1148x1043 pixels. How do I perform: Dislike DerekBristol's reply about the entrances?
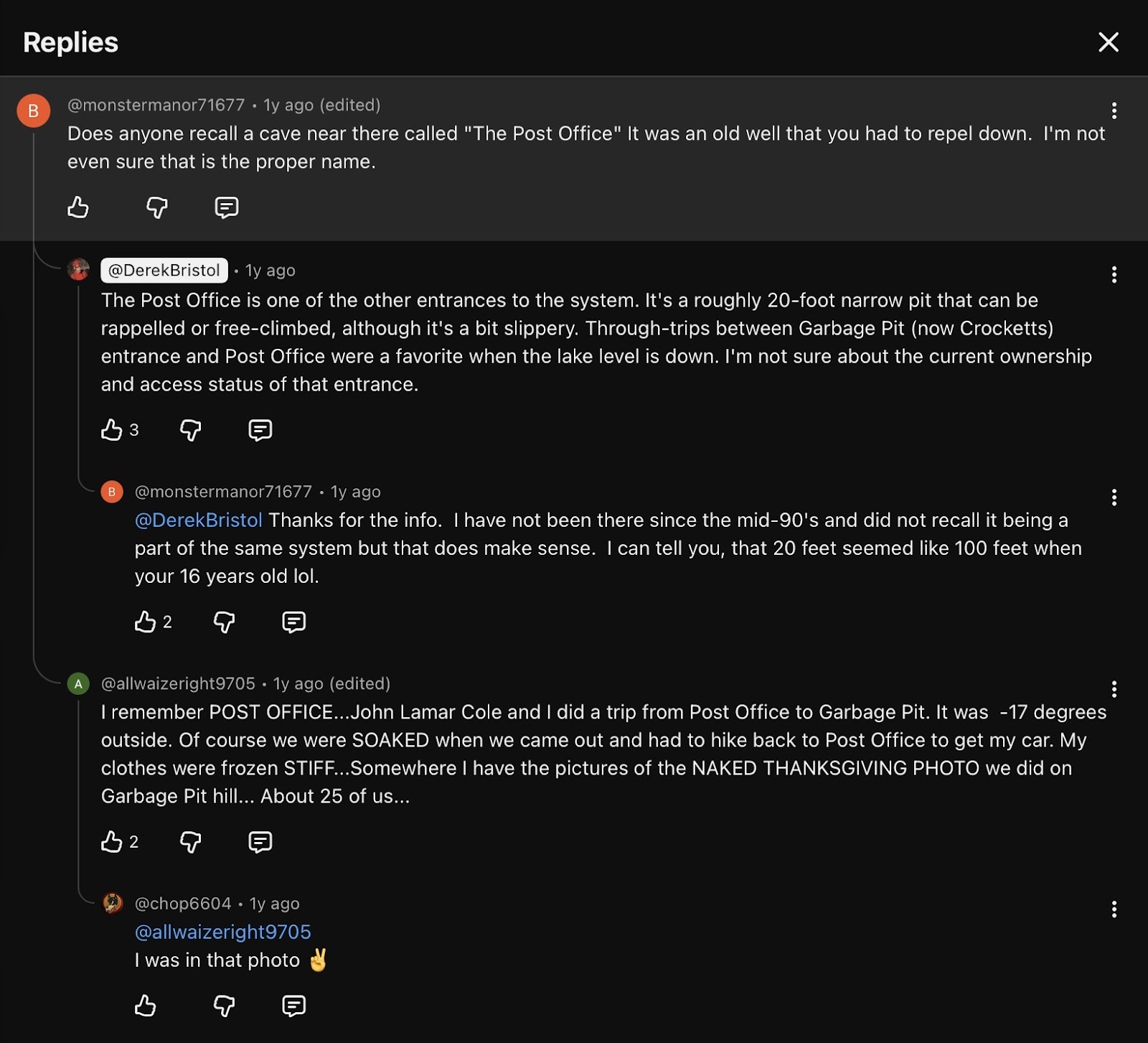[x=190, y=430]
